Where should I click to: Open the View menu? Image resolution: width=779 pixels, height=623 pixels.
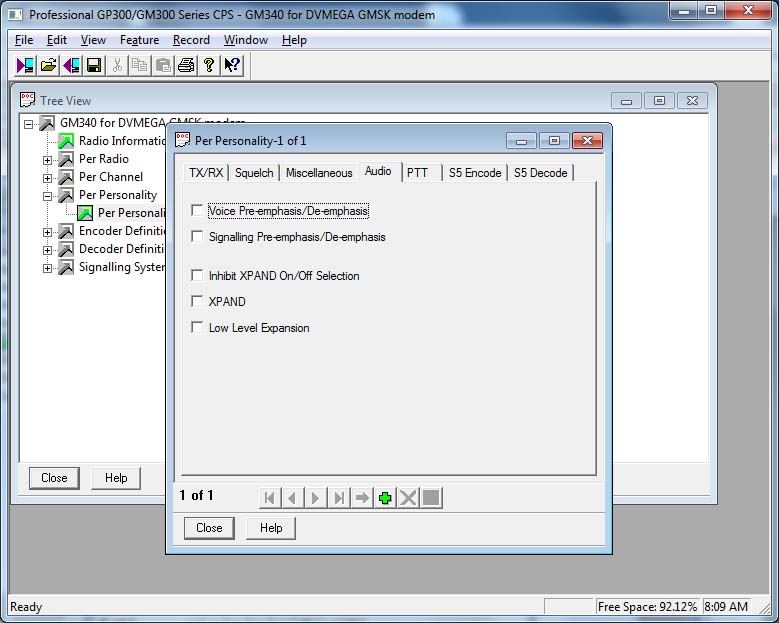(93, 40)
